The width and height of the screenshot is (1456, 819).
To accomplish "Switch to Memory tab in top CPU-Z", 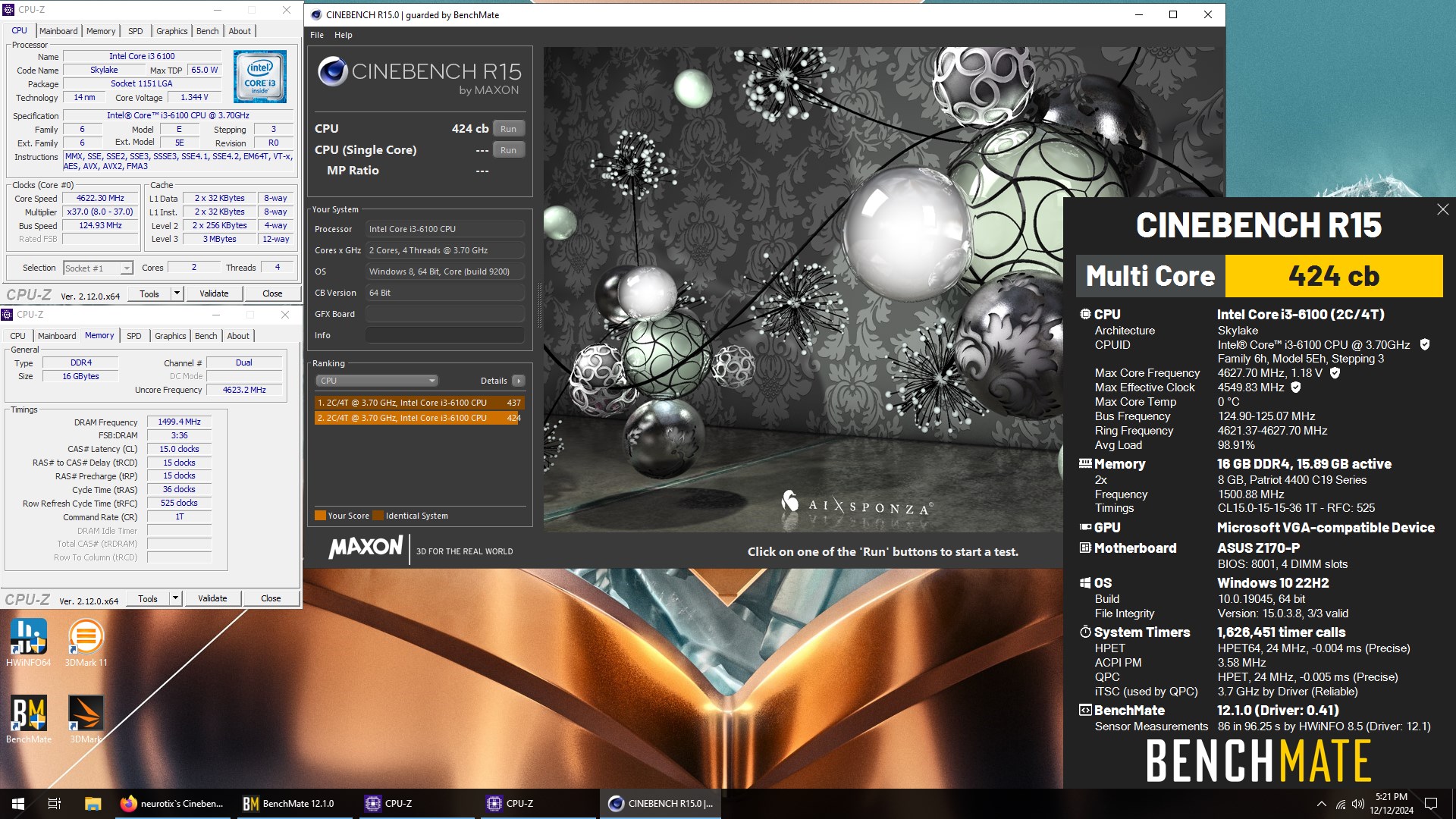I will click(x=101, y=31).
